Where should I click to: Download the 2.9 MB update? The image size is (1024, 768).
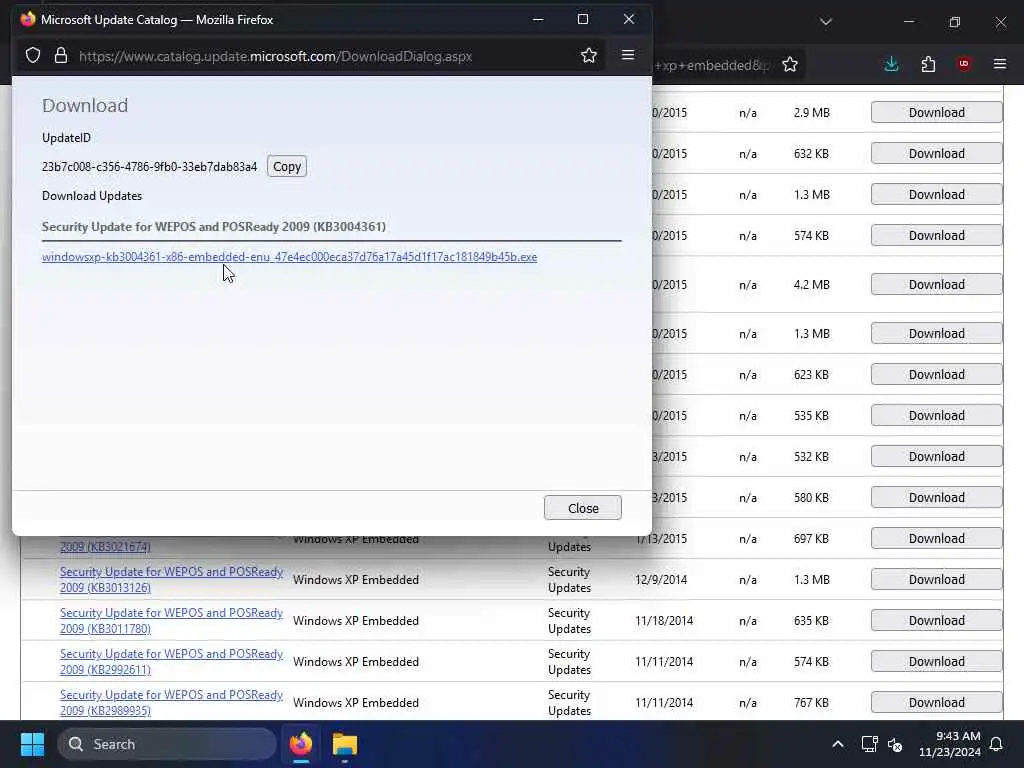(x=936, y=112)
